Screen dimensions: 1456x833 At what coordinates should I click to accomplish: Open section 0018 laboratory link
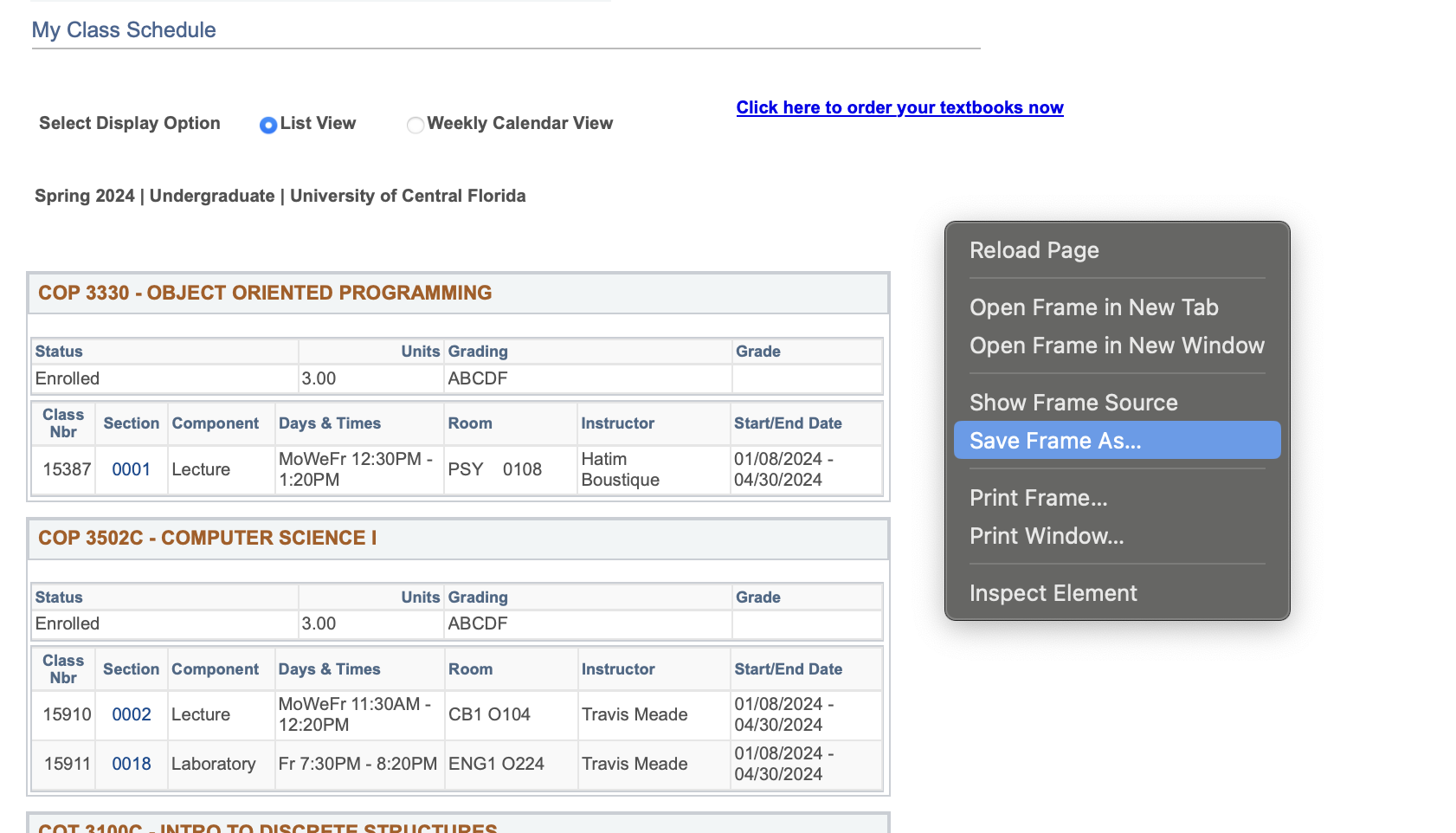click(x=132, y=764)
